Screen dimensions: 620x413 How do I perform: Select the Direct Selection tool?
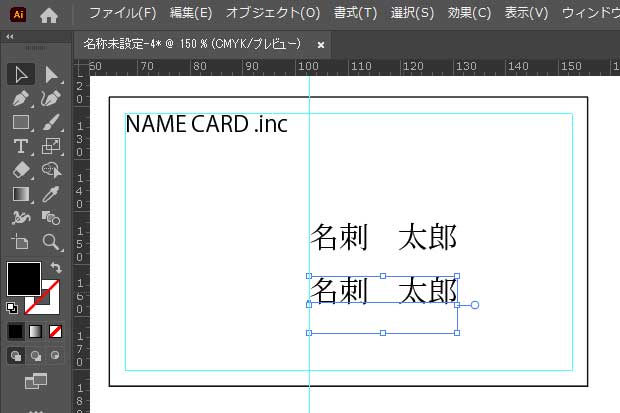pyautogui.click(x=51, y=74)
